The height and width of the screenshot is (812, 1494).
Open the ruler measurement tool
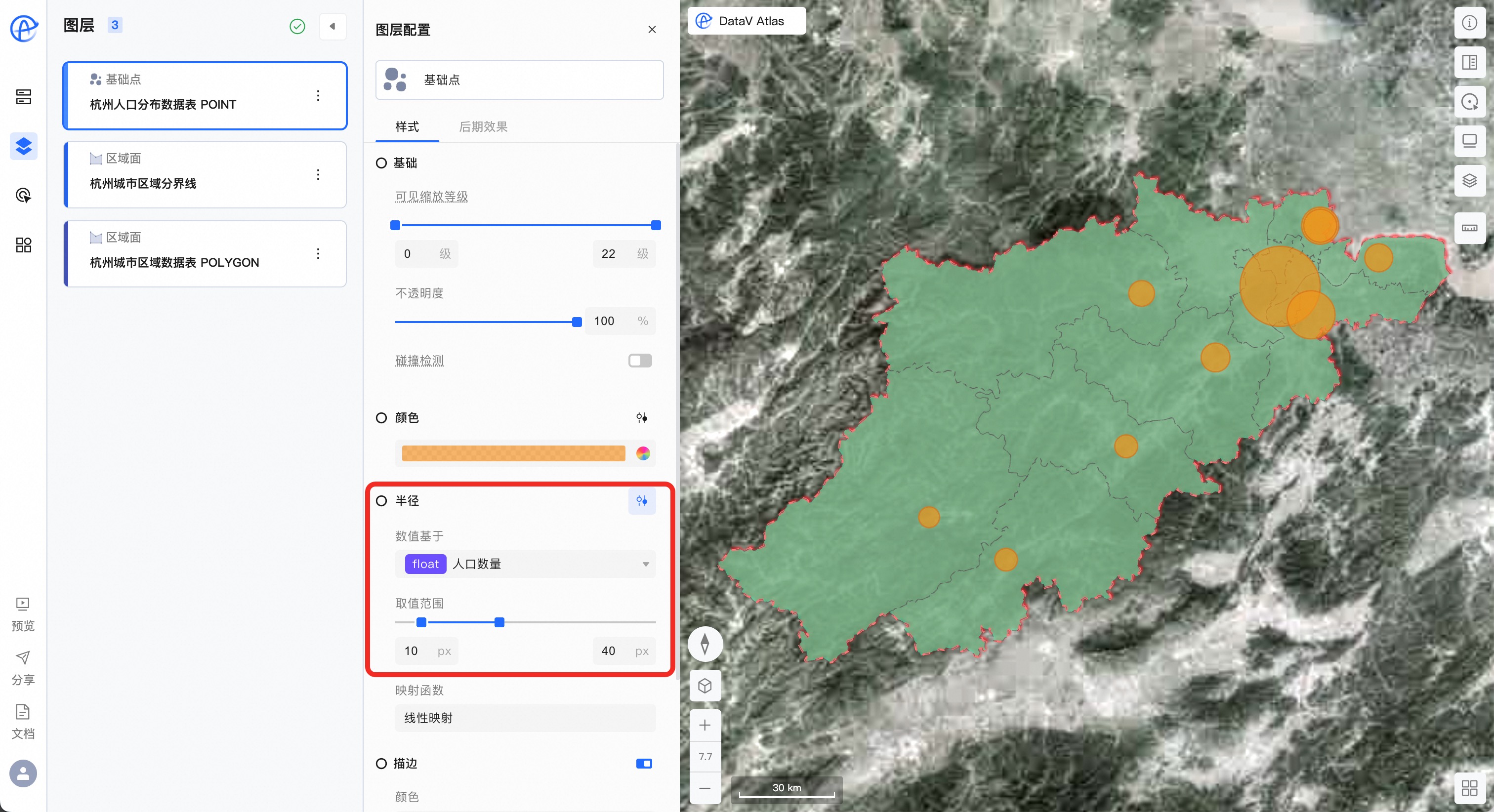tap(1469, 227)
